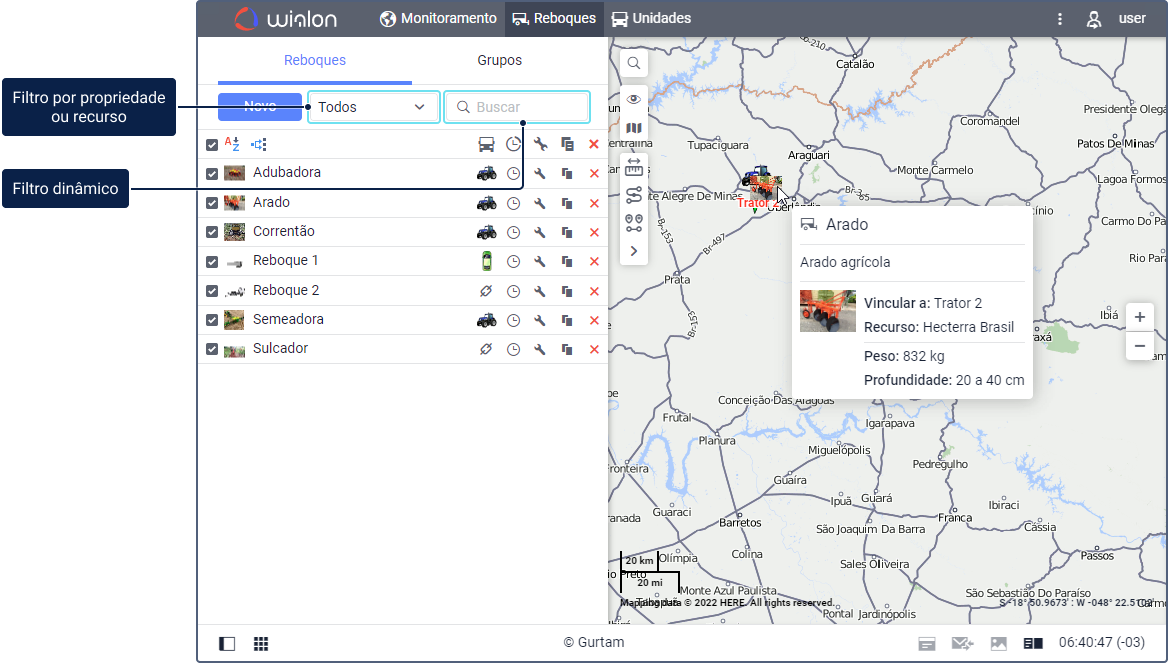Image resolution: width=1168 pixels, height=663 pixels.
Task: Delete the Sulcador trailer
Action: (x=594, y=349)
